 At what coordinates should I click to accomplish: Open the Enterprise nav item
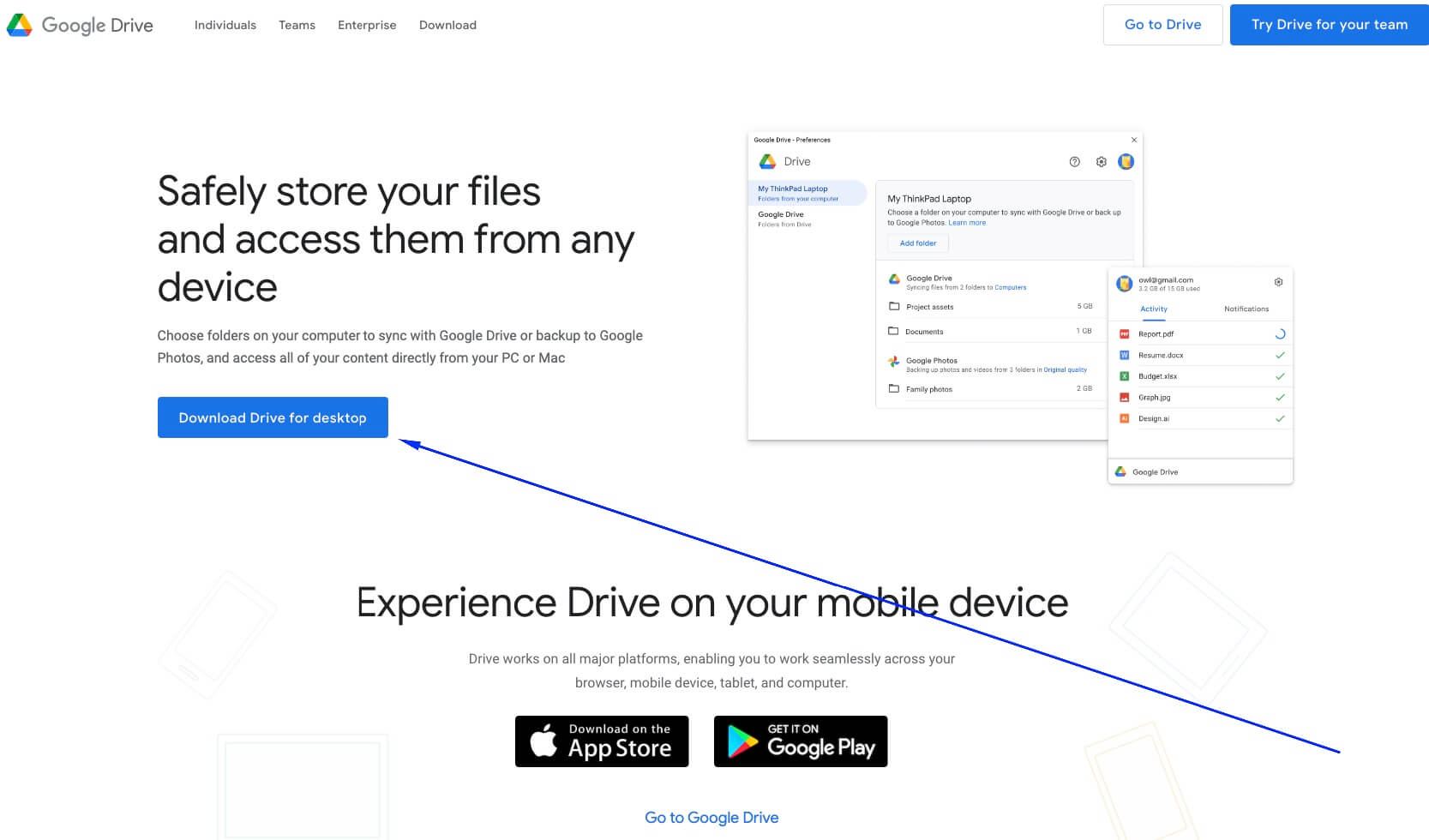367,25
